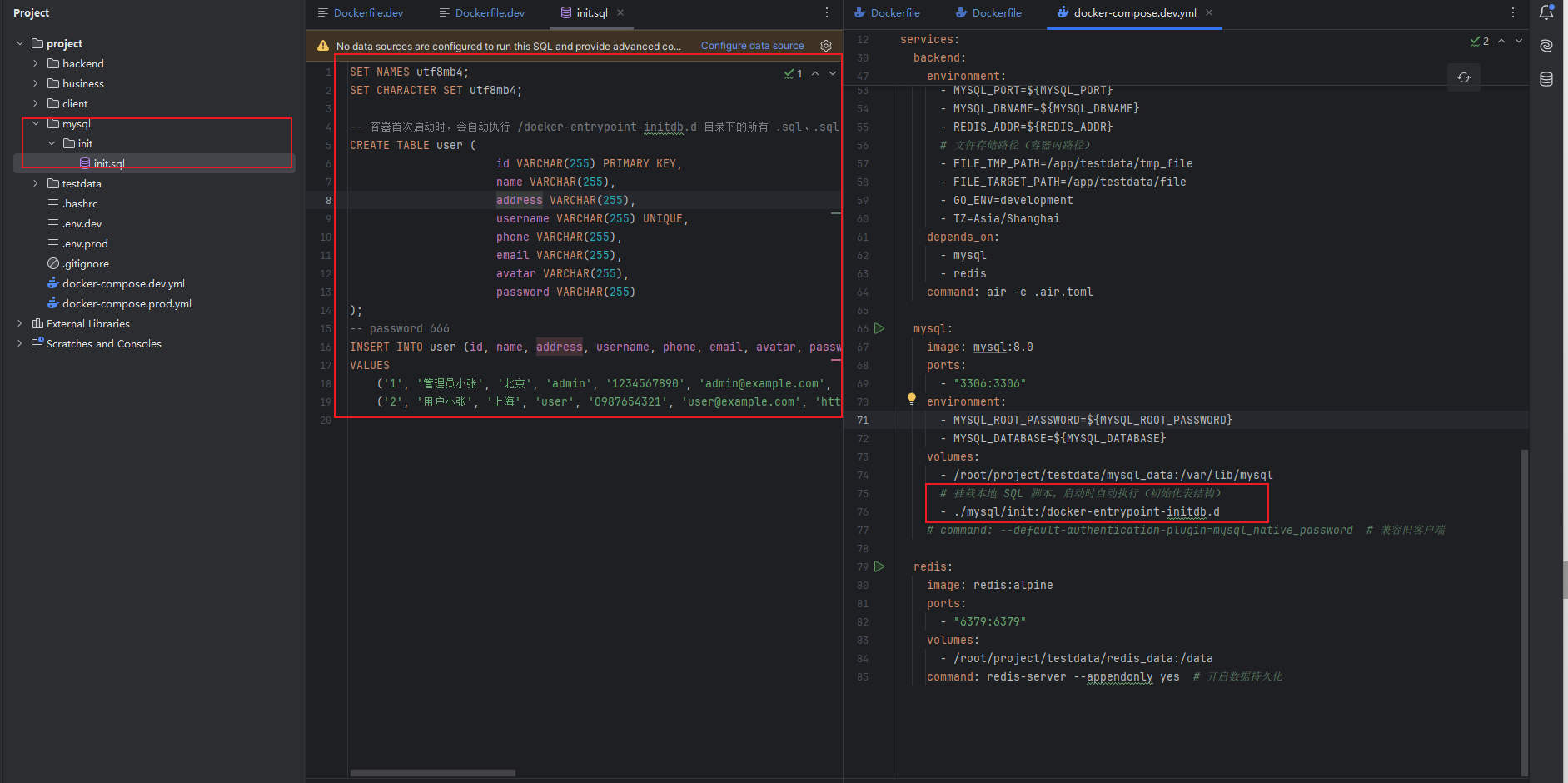Expand the client folder
Screen dimensions: 1568x783
(36, 103)
